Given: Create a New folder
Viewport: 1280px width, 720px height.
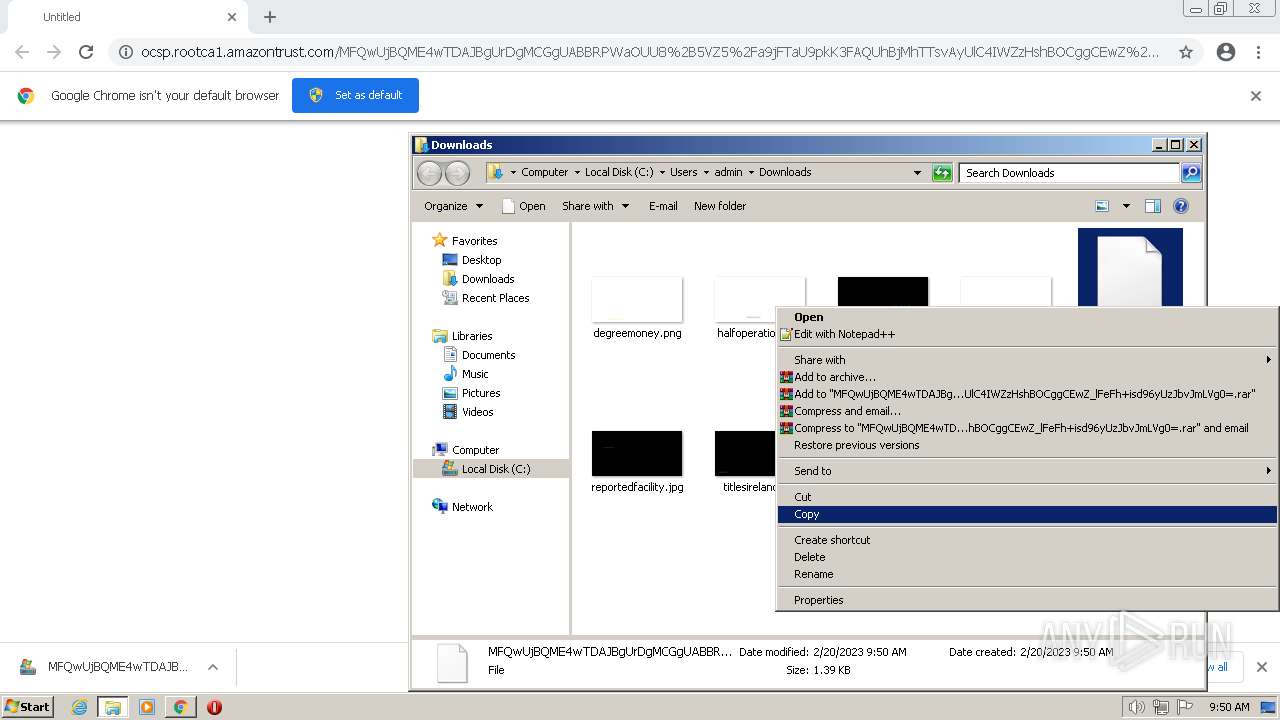Looking at the screenshot, I should click(x=720, y=206).
